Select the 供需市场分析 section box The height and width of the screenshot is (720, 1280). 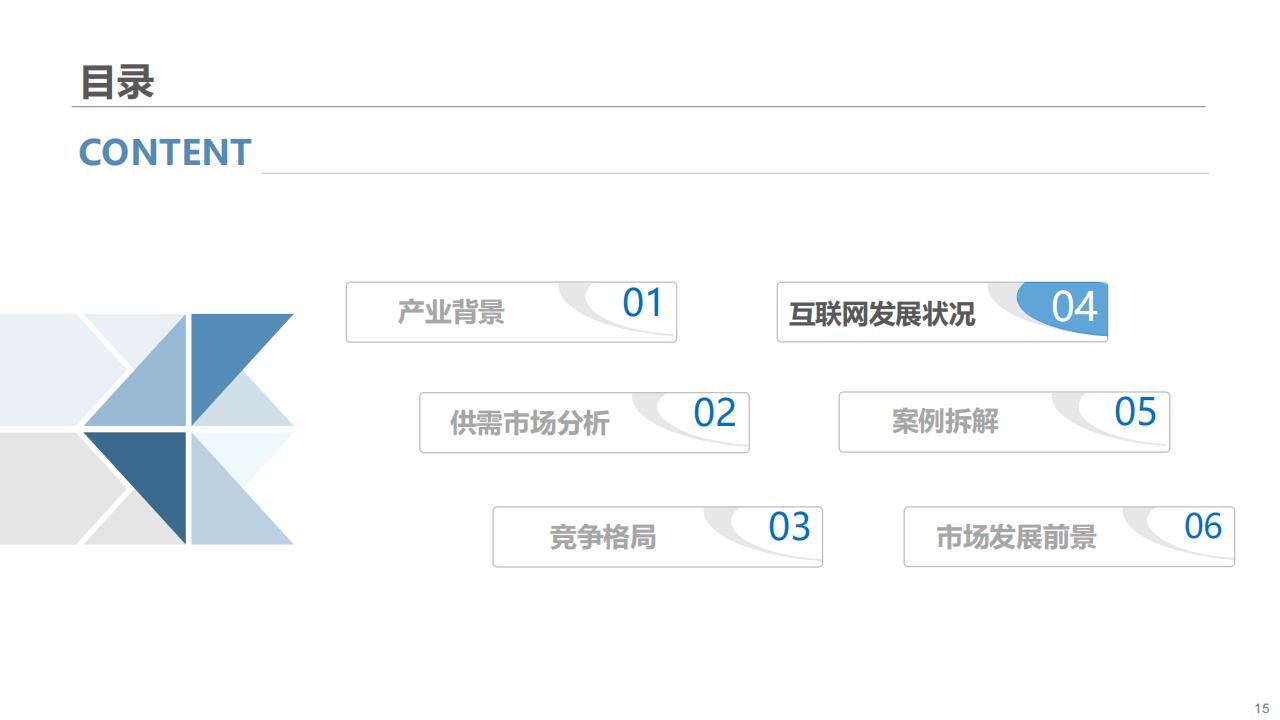pos(529,423)
